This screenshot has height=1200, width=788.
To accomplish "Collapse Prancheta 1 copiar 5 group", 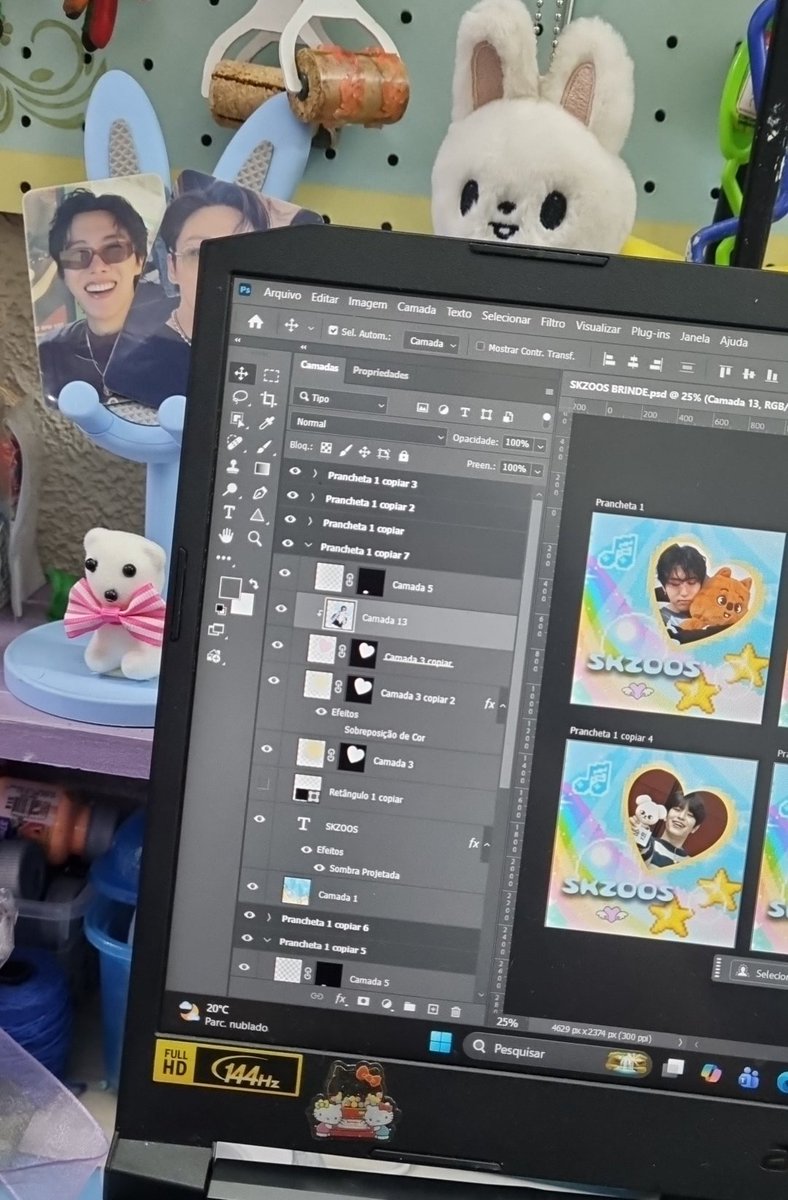I will click(x=267, y=941).
